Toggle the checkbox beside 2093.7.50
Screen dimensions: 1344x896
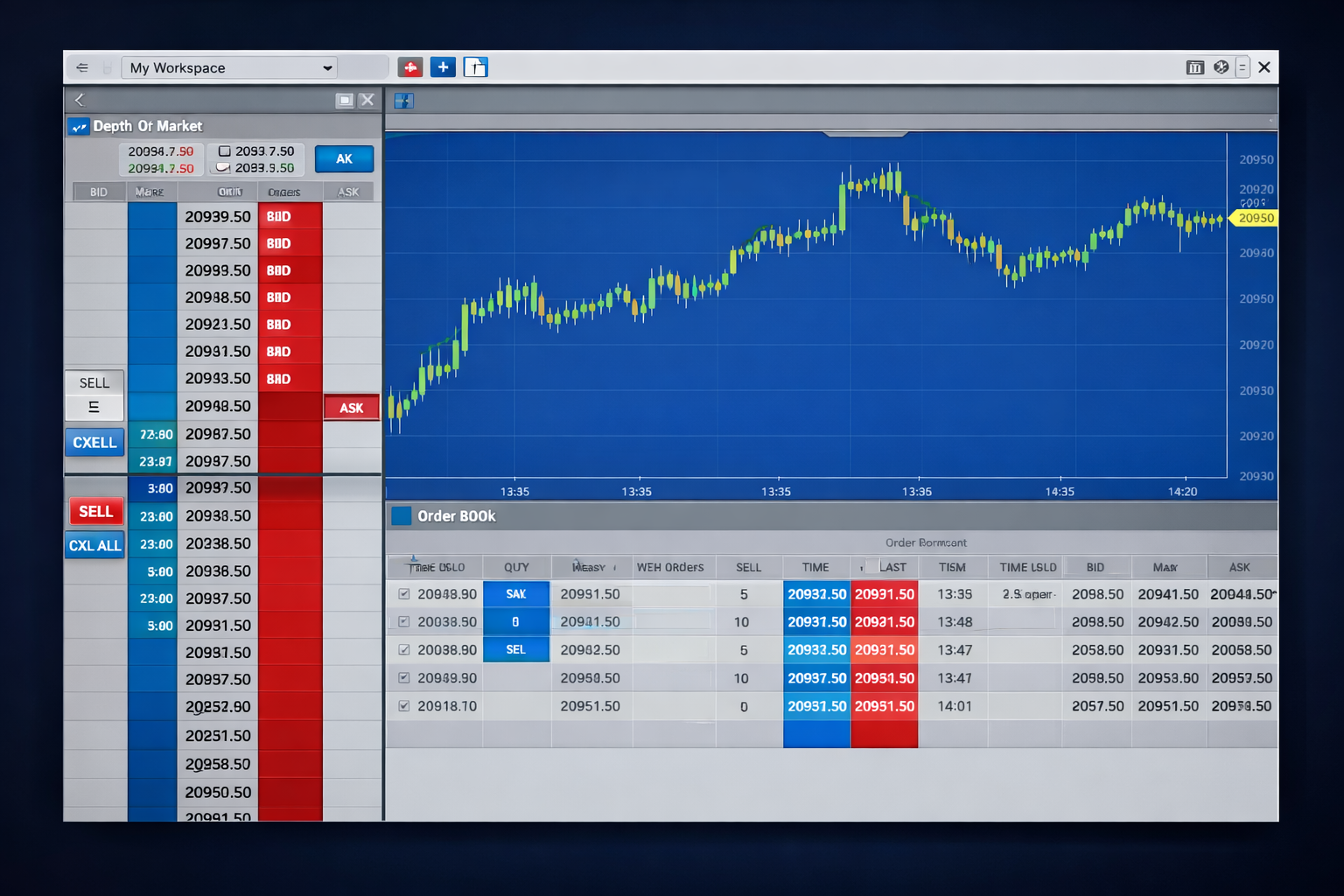(x=225, y=151)
